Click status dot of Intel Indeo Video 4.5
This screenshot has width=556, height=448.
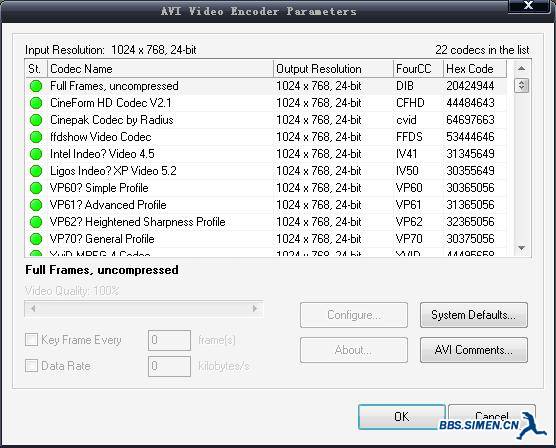coord(36,154)
